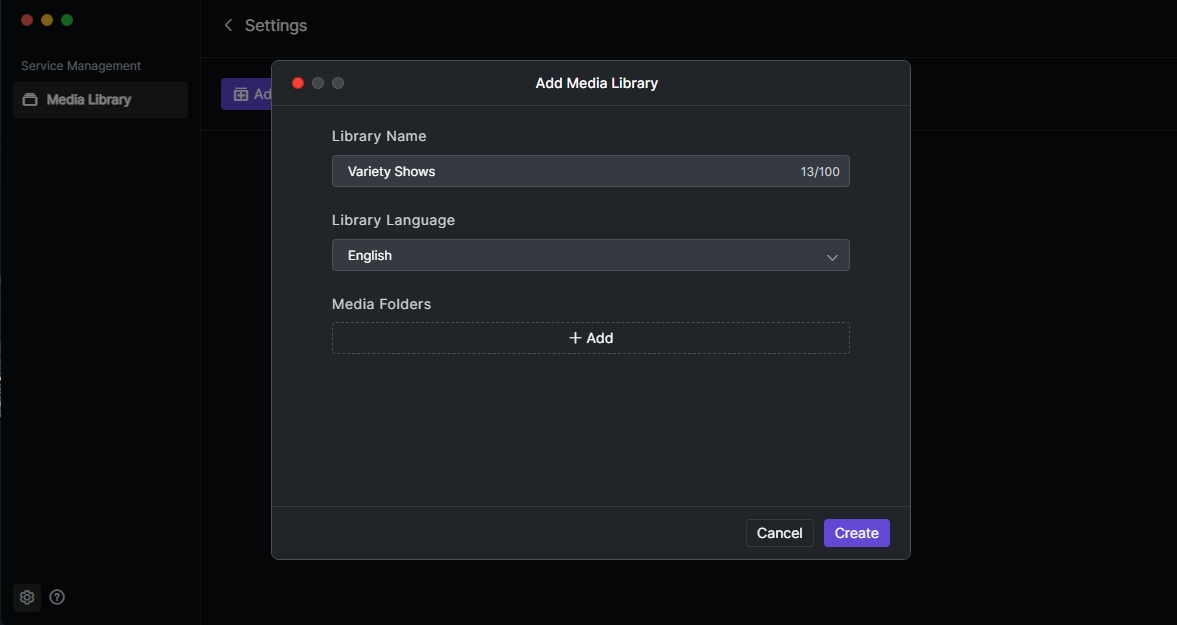Close the main app window with red dot
The height and width of the screenshot is (625, 1177).
click(27, 20)
